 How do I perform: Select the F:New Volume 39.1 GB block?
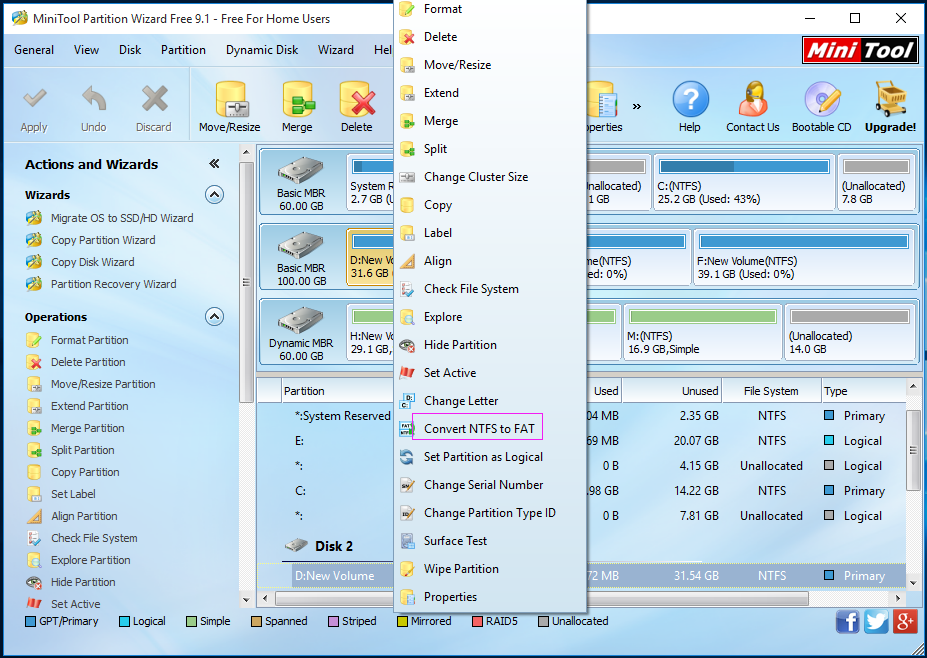(803, 258)
